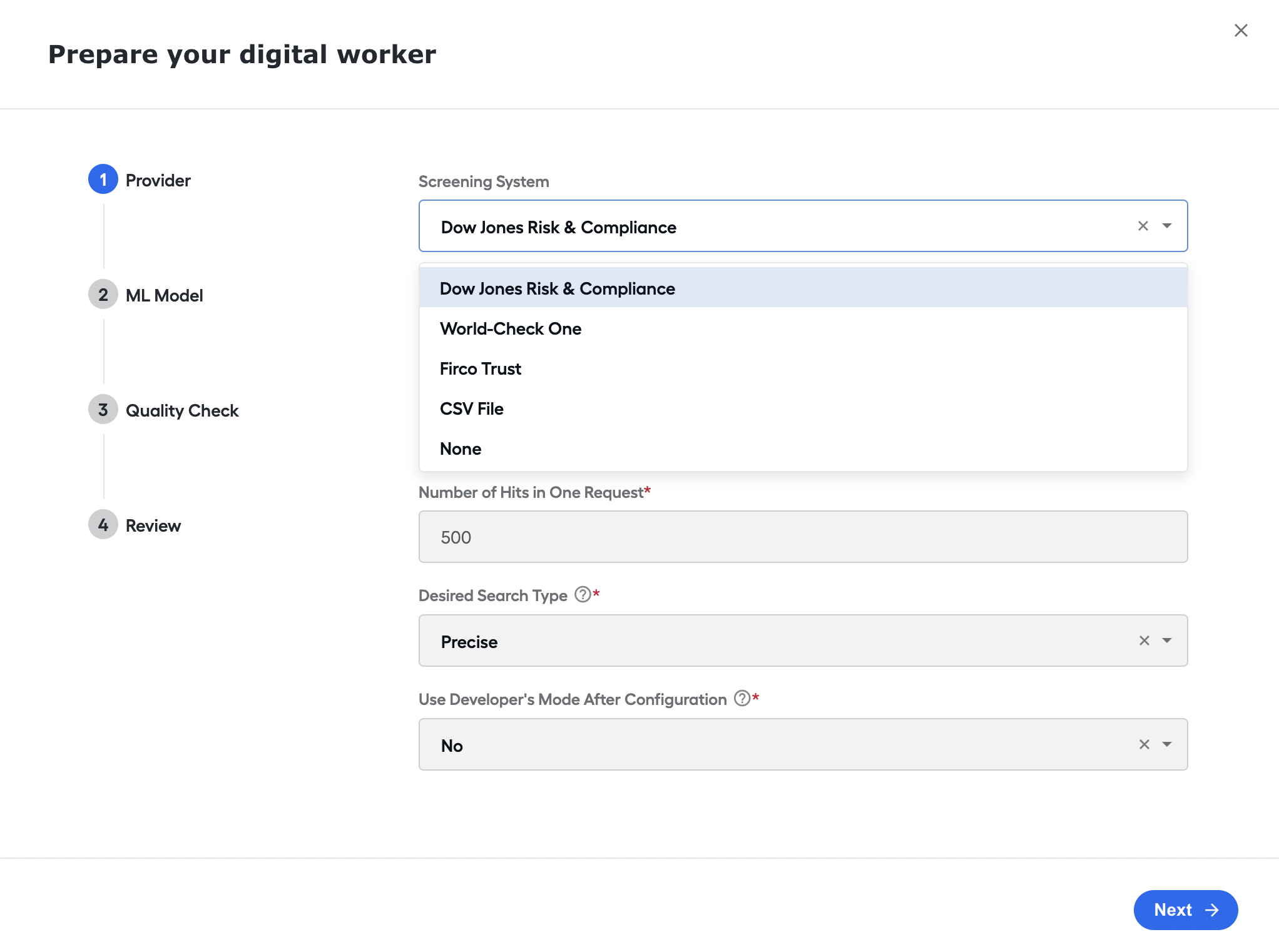This screenshot has width=1279, height=952.
Task: Open help icon for Developer's Mode
Action: pyautogui.click(x=742, y=698)
